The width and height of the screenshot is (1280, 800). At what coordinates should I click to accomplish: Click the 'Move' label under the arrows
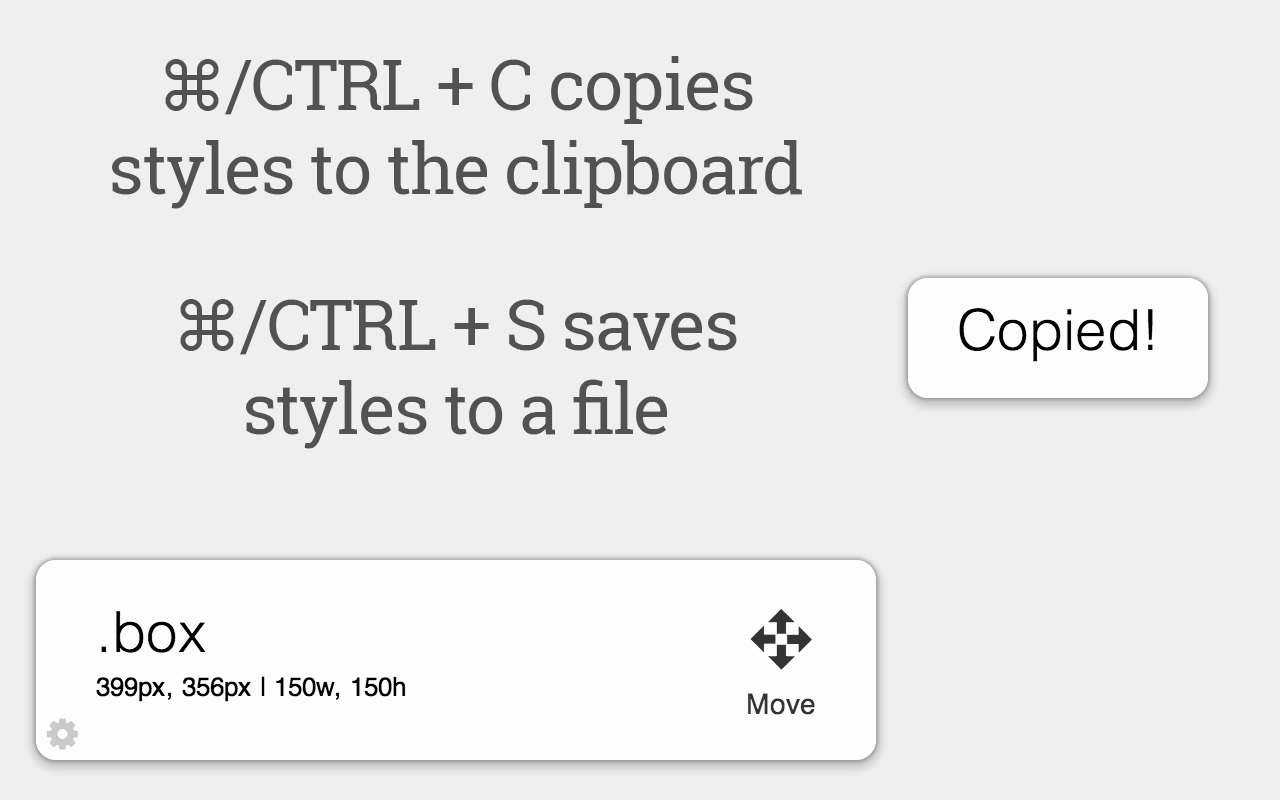(780, 704)
